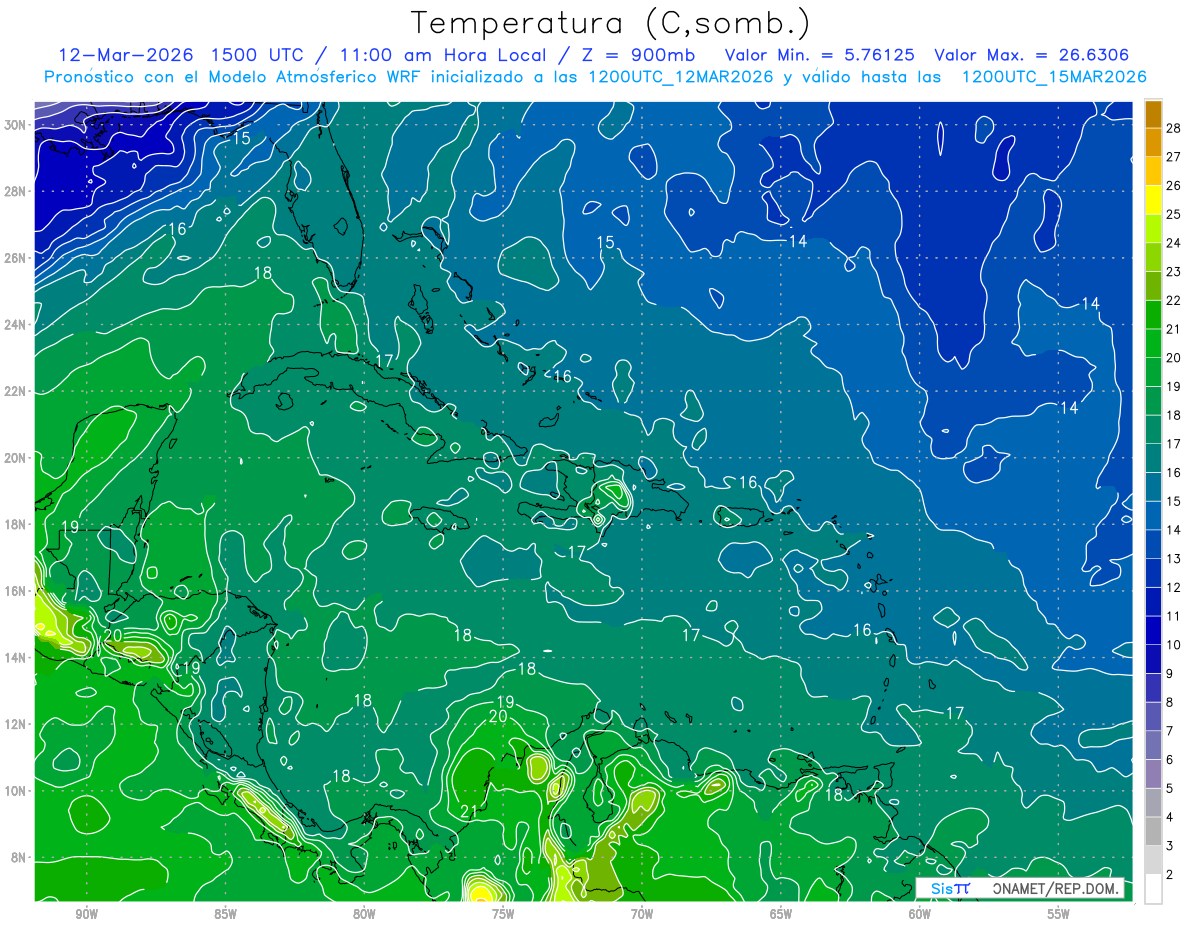Screen dimensions: 1200x927
Task: Click the '1200UTC_15MAR2026' valid-until time text
Action: point(1053,77)
